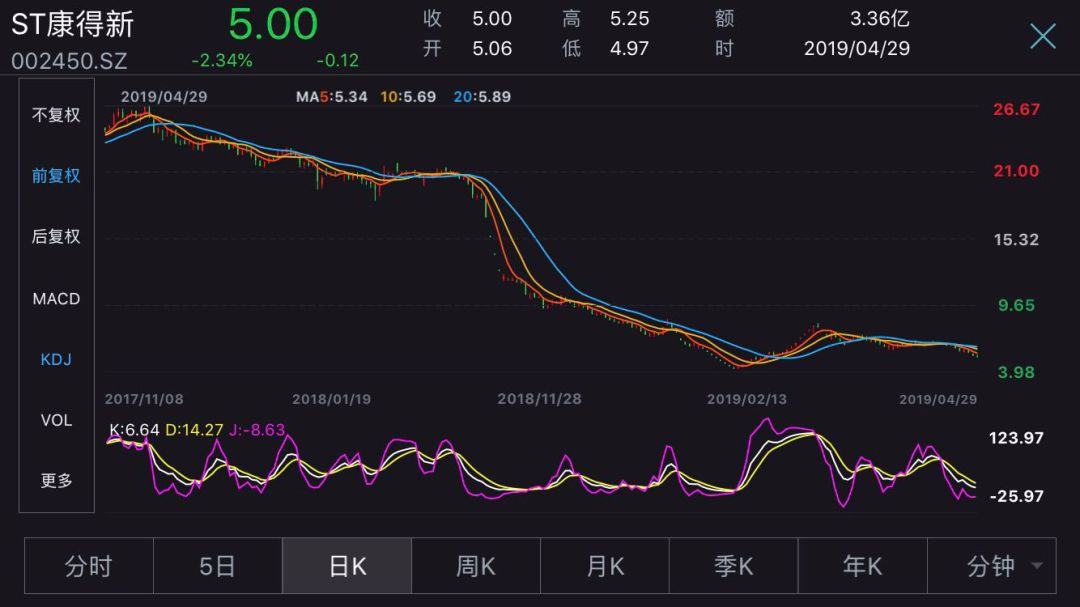Click the price change -0.12
Screen dimensions: 1080x607
tap(338, 61)
